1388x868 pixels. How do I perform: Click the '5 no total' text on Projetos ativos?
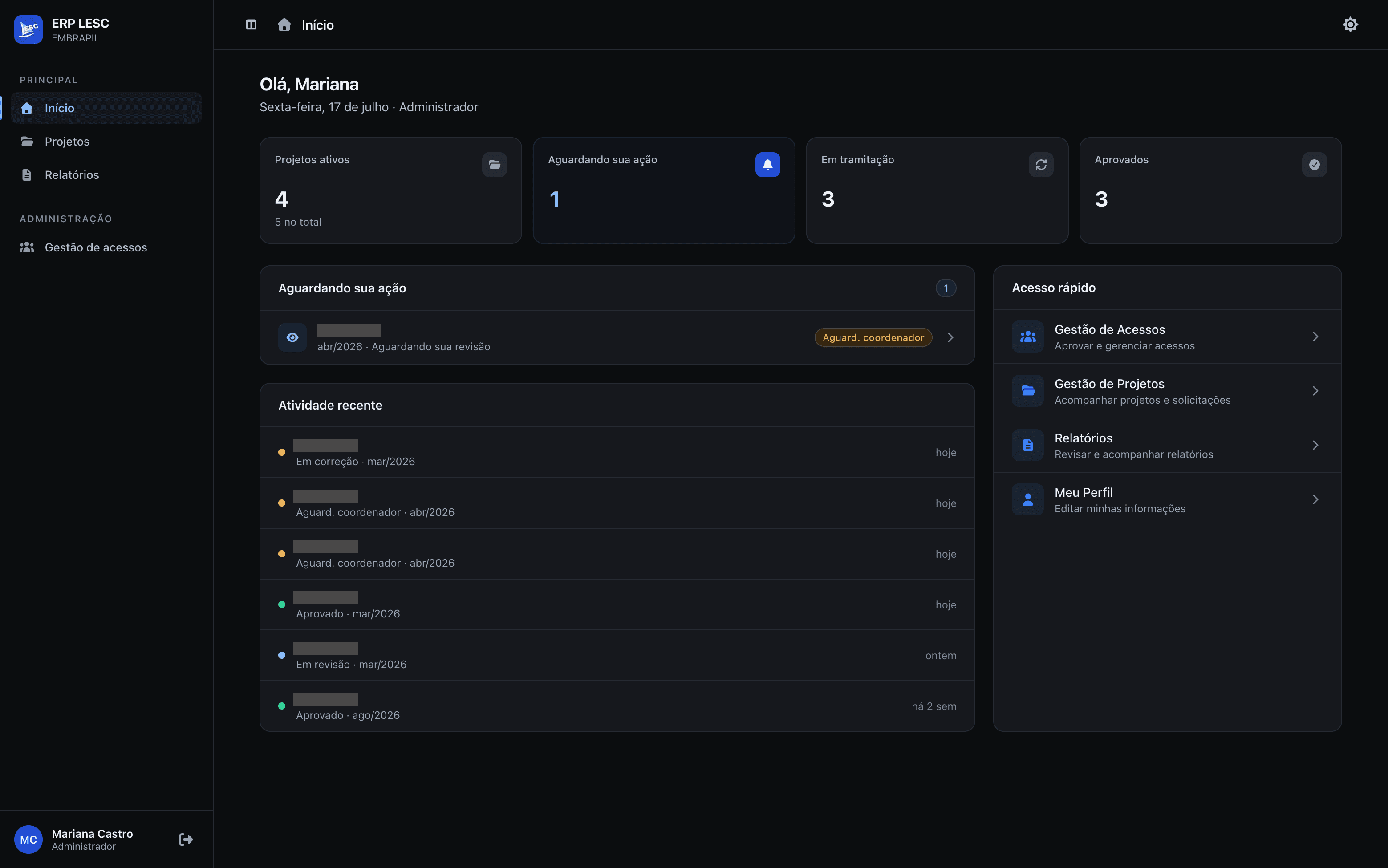click(x=298, y=222)
